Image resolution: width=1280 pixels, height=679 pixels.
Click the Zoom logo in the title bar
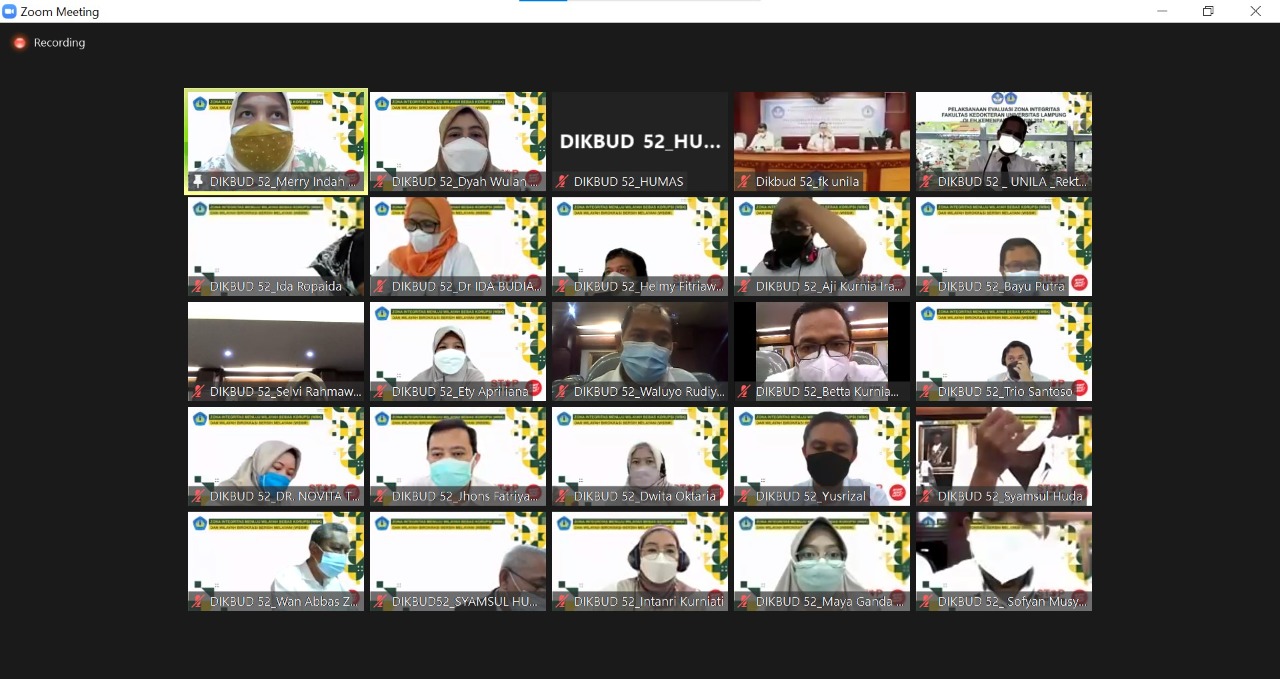10,12
